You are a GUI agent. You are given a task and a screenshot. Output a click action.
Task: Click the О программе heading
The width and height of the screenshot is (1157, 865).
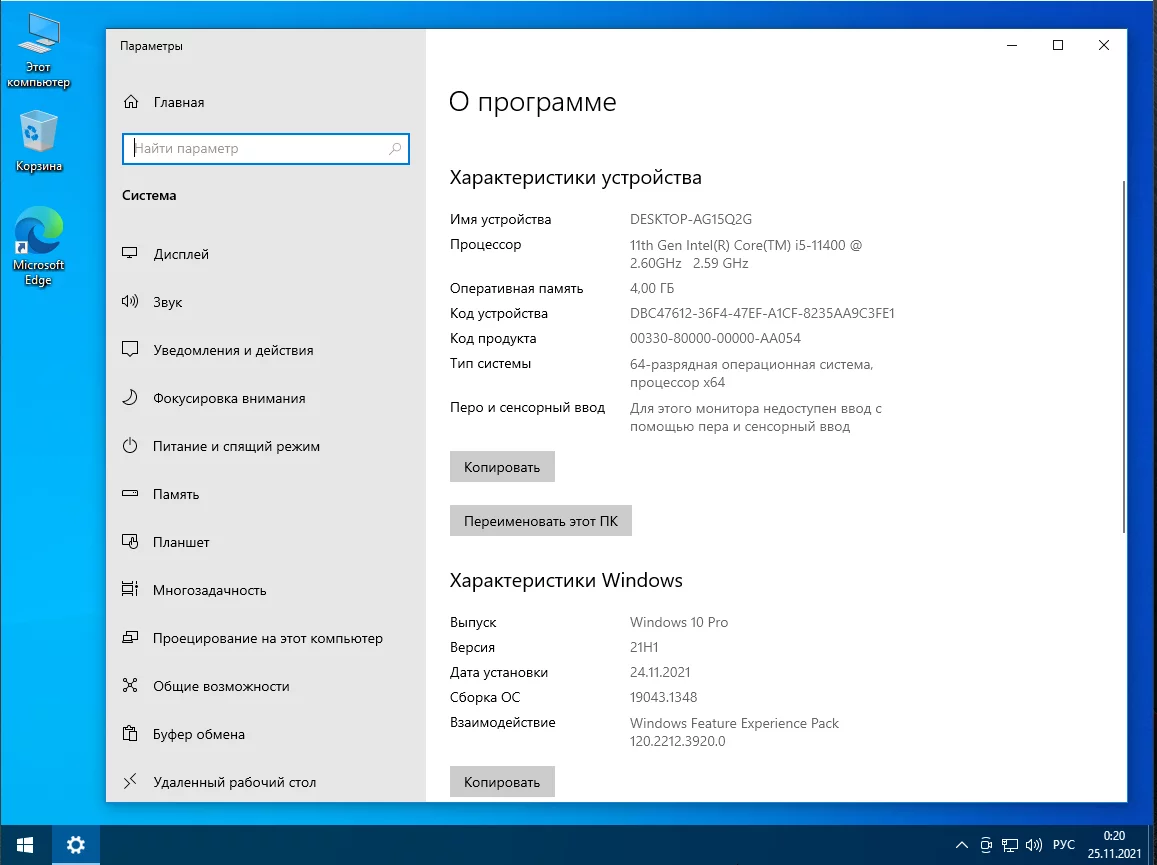click(532, 102)
